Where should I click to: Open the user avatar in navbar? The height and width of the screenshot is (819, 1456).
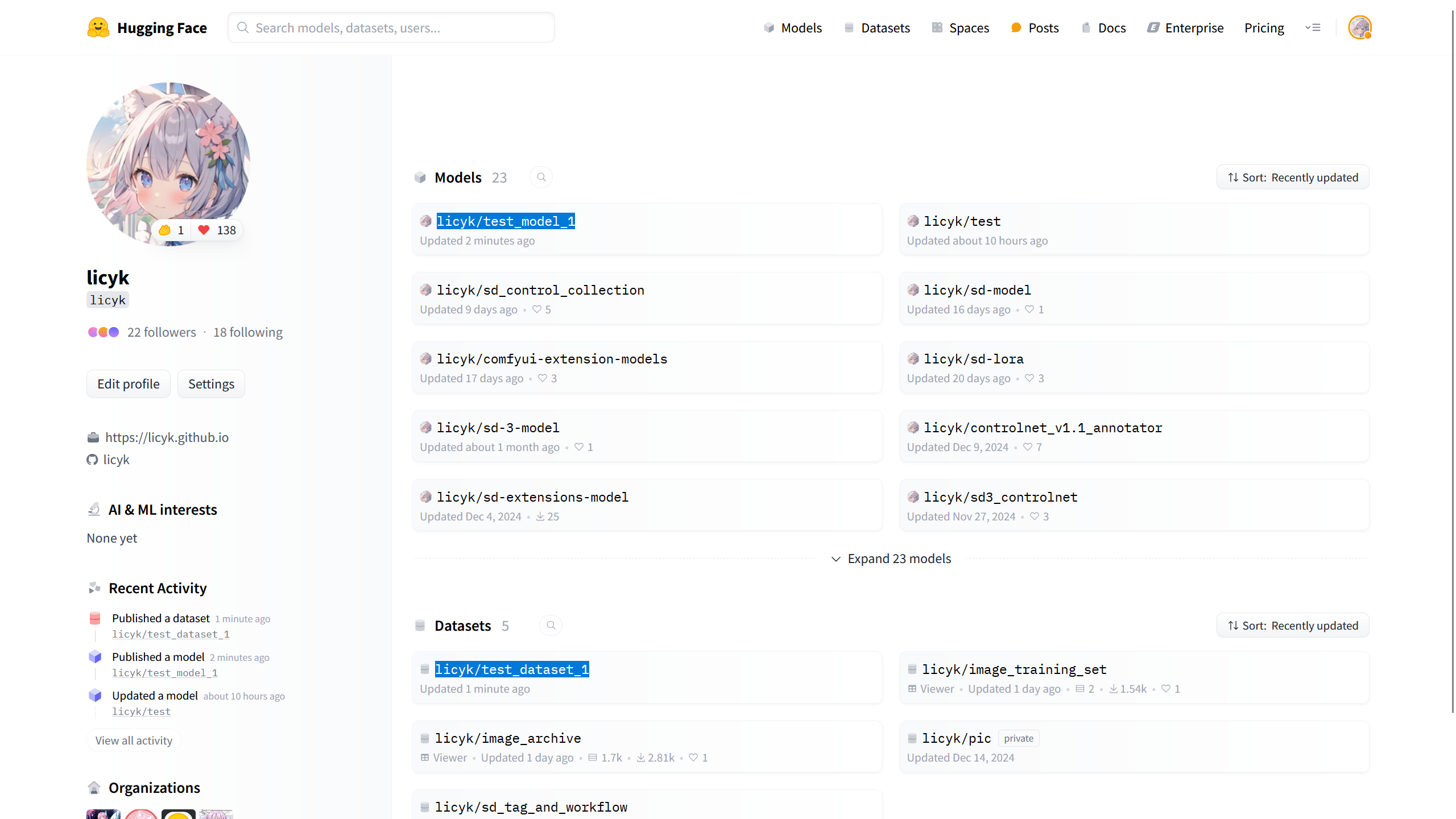pos(1359,27)
